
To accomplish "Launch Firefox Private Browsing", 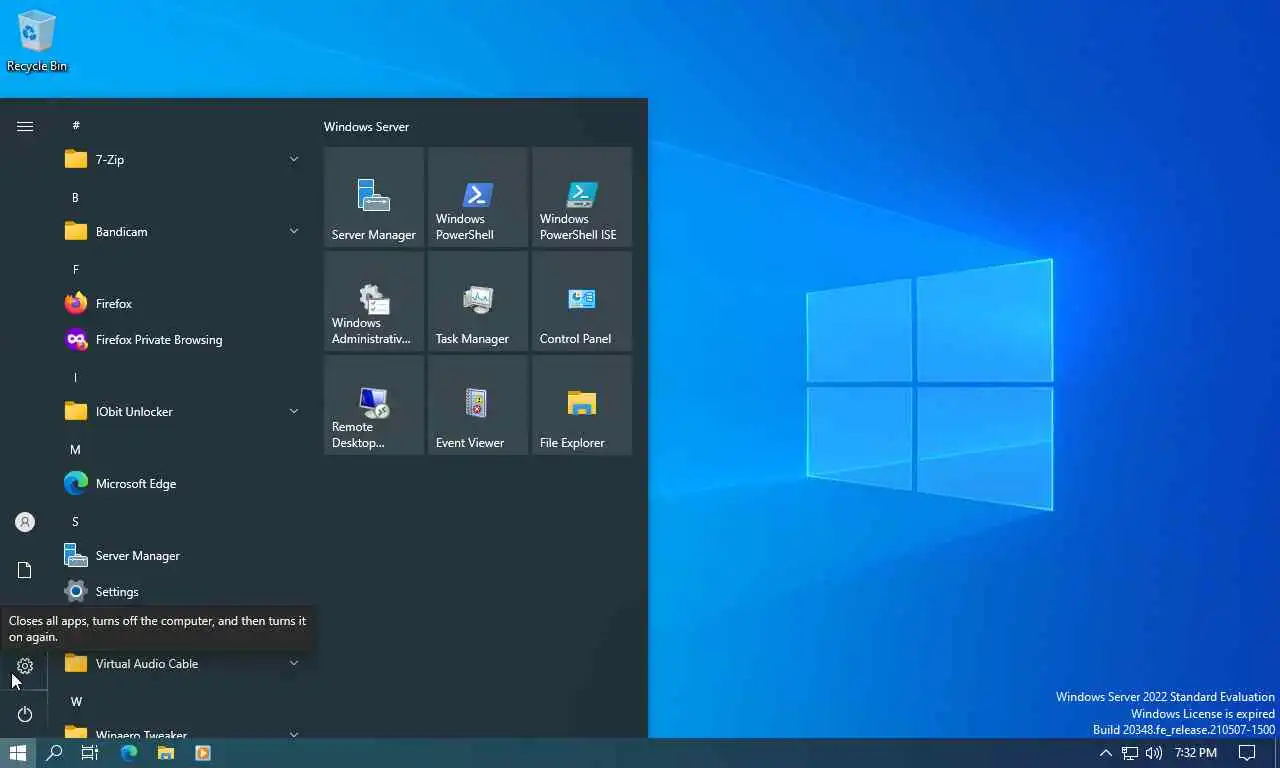I will (182, 340).
